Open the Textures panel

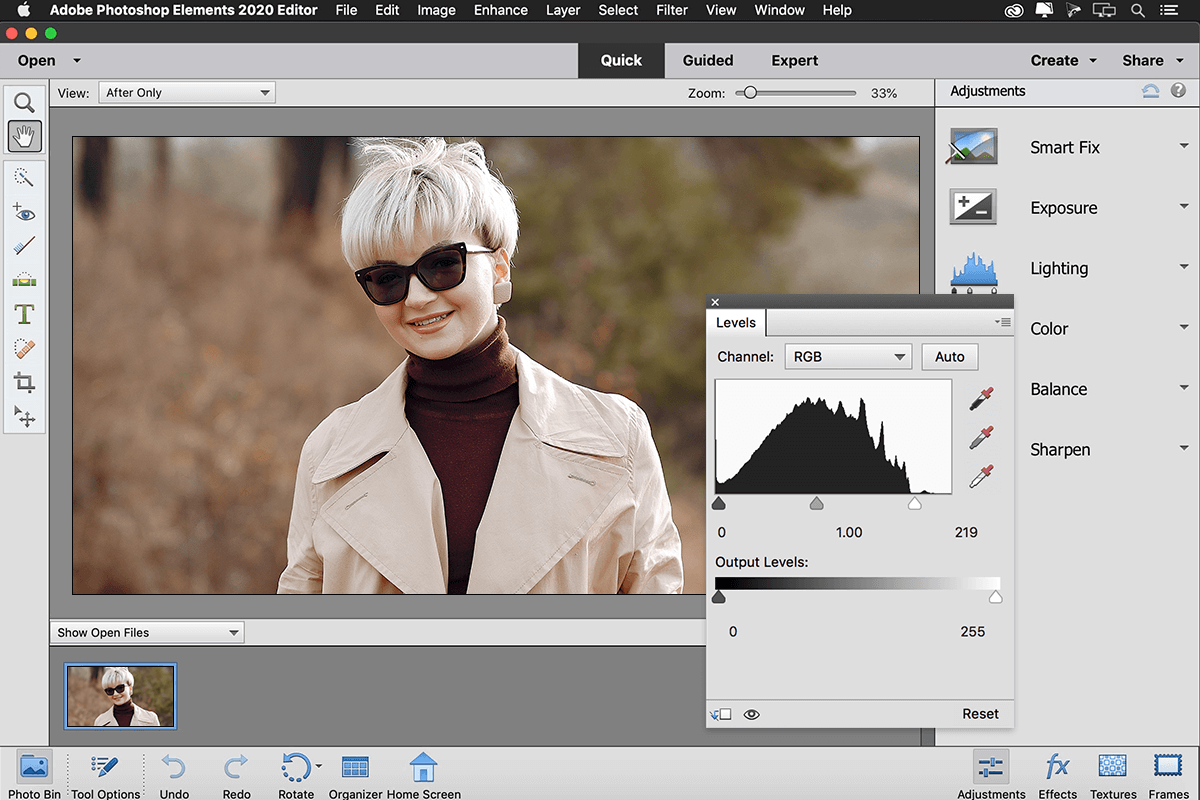click(x=1112, y=772)
